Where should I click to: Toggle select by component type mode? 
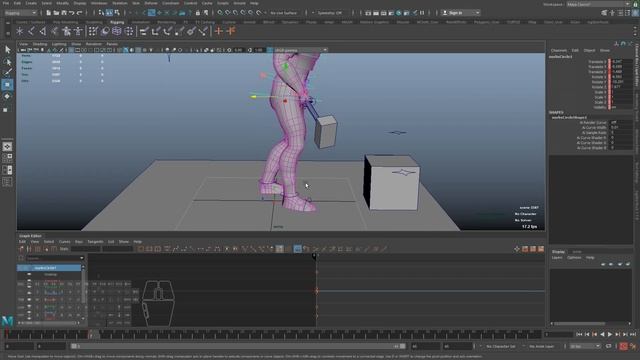(x=117, y=13)
